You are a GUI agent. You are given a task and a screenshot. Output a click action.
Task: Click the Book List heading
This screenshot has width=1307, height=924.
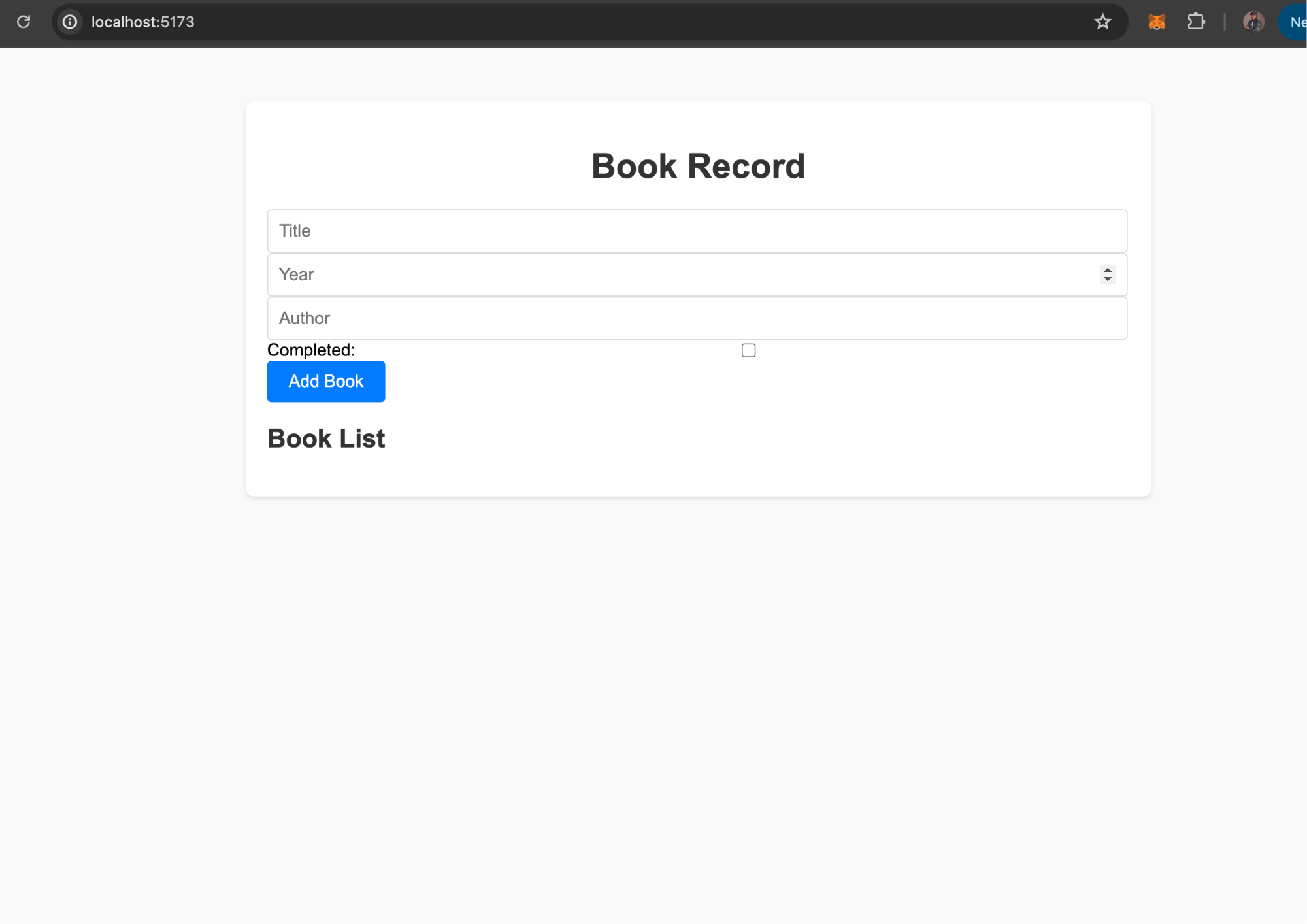[x=325, y=438]
